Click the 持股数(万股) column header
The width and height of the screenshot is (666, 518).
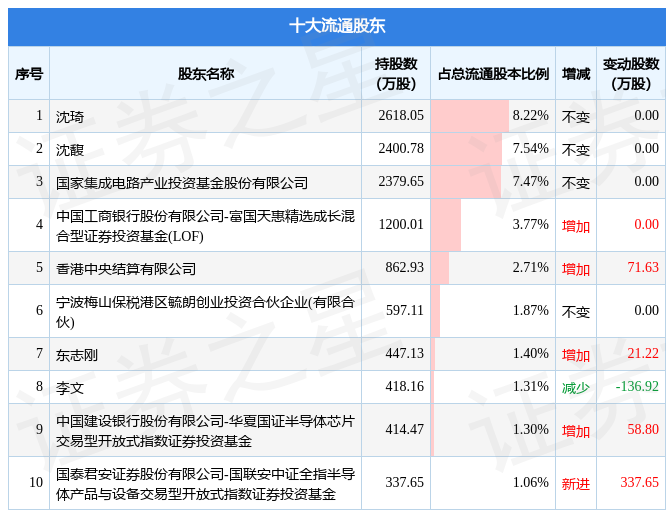(x=396, y=73)
